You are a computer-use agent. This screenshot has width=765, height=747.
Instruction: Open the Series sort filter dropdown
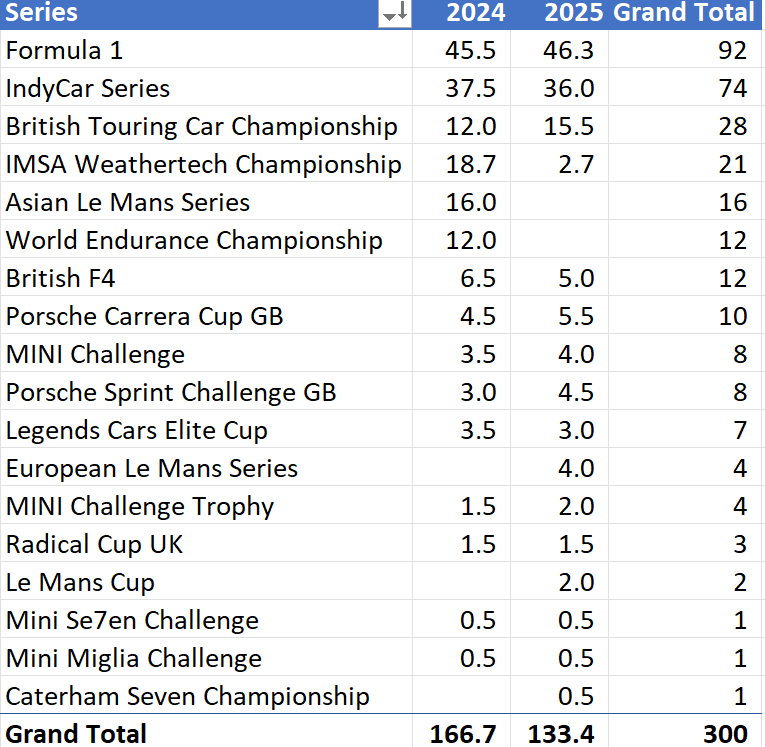point(395,13)
